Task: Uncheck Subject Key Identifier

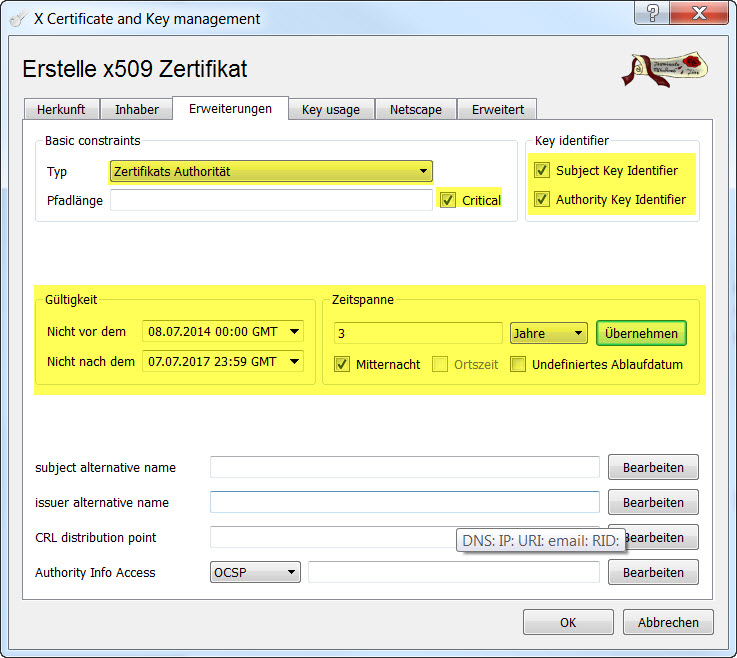Action: (x=542, y=171)
